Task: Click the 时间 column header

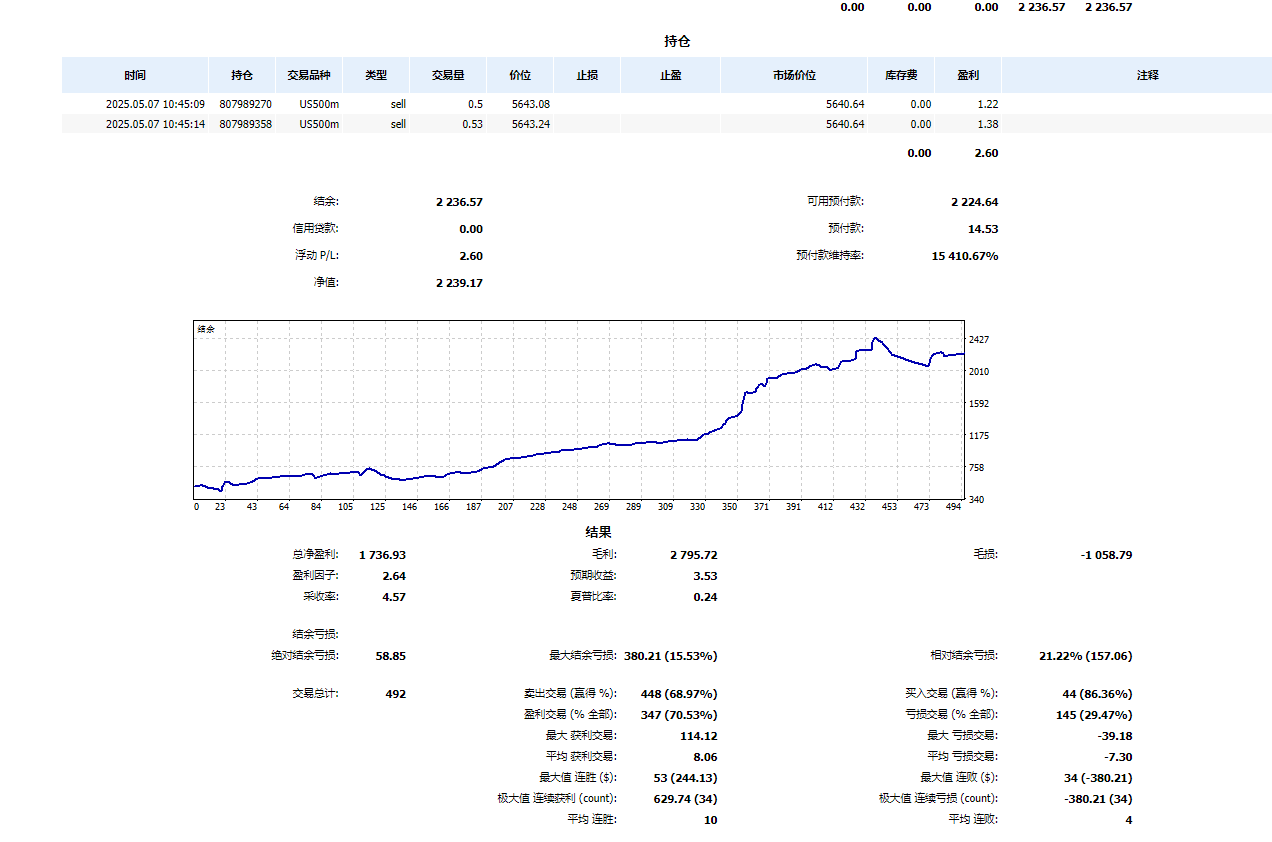Action: click(x=135, y=75)
